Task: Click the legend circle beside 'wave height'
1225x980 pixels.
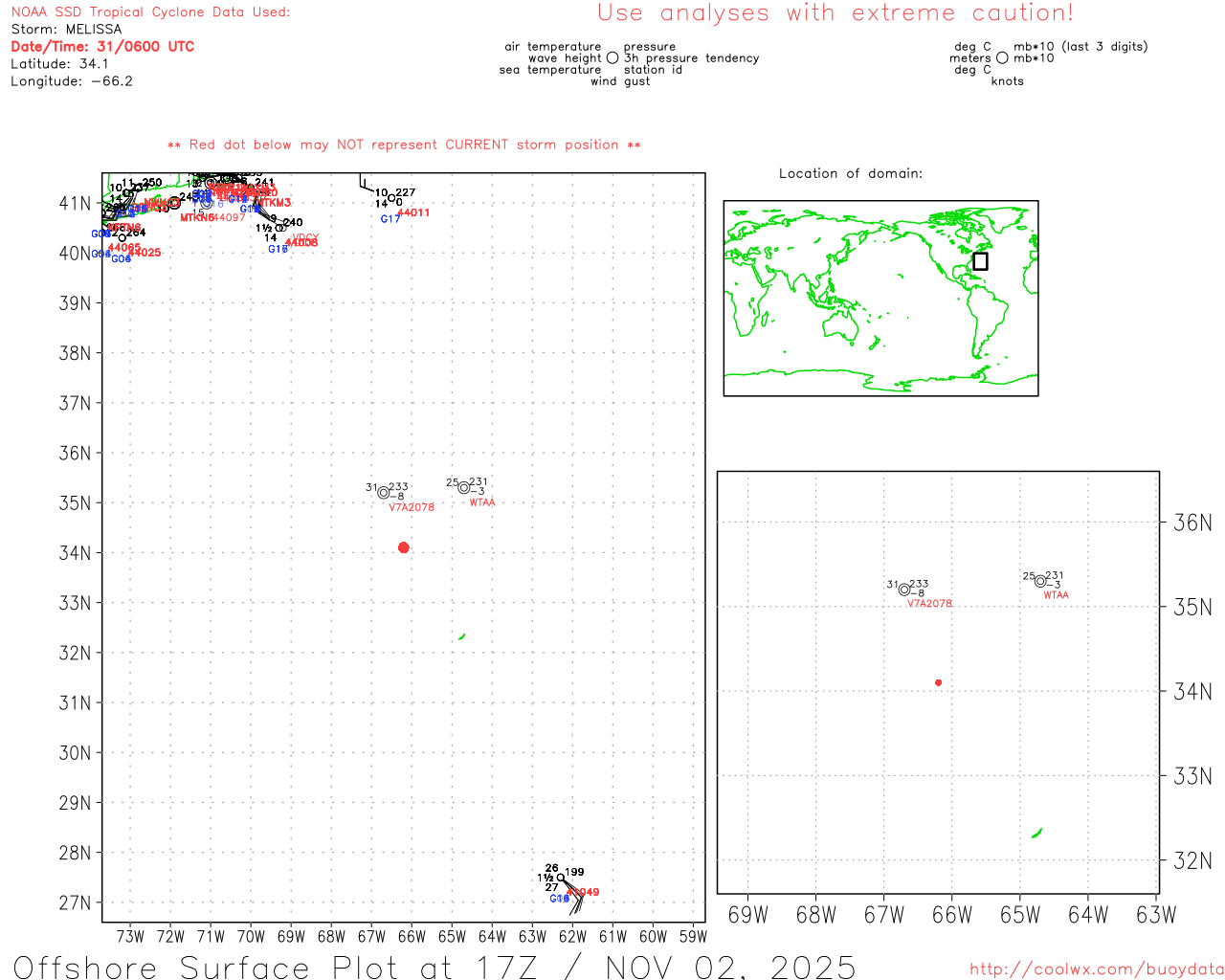Action: pyautogui.click(x=612, y=57)
